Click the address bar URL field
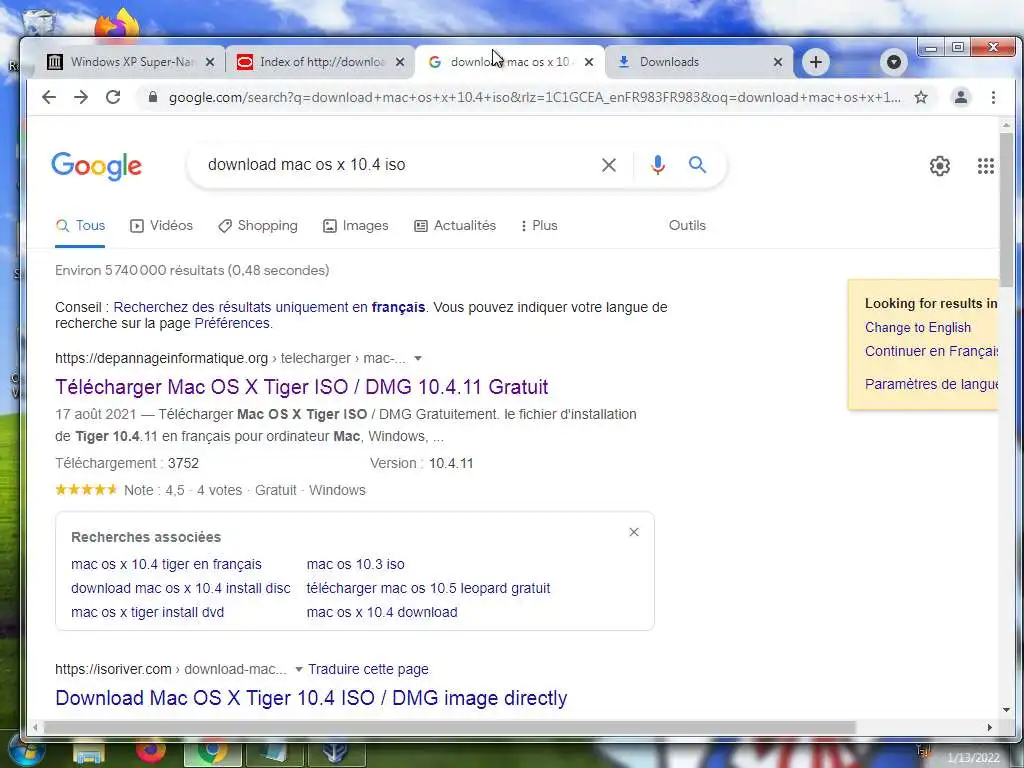The image size is (1024, 768). click(534, 97)
